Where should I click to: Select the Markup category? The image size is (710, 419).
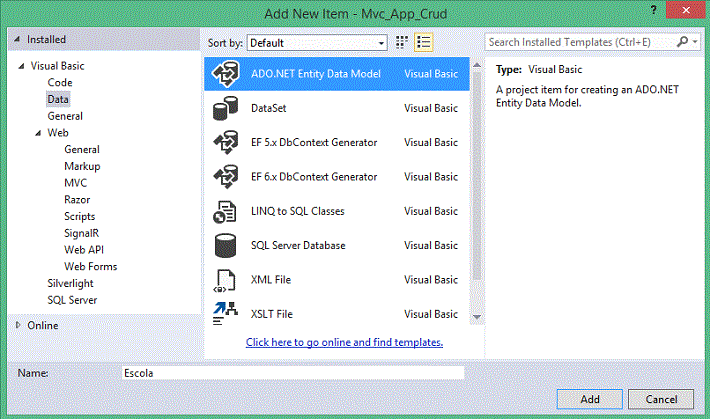pos(82,166)
